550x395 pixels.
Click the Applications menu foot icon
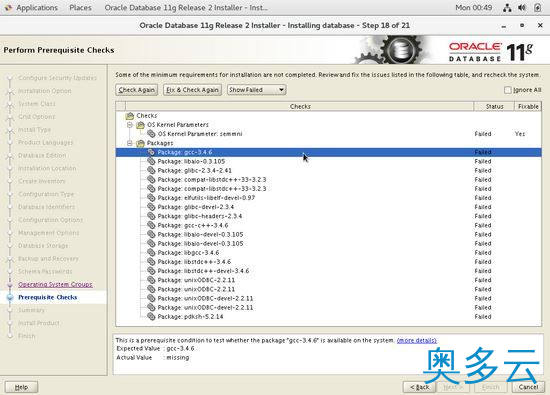(x=8, y=8)
